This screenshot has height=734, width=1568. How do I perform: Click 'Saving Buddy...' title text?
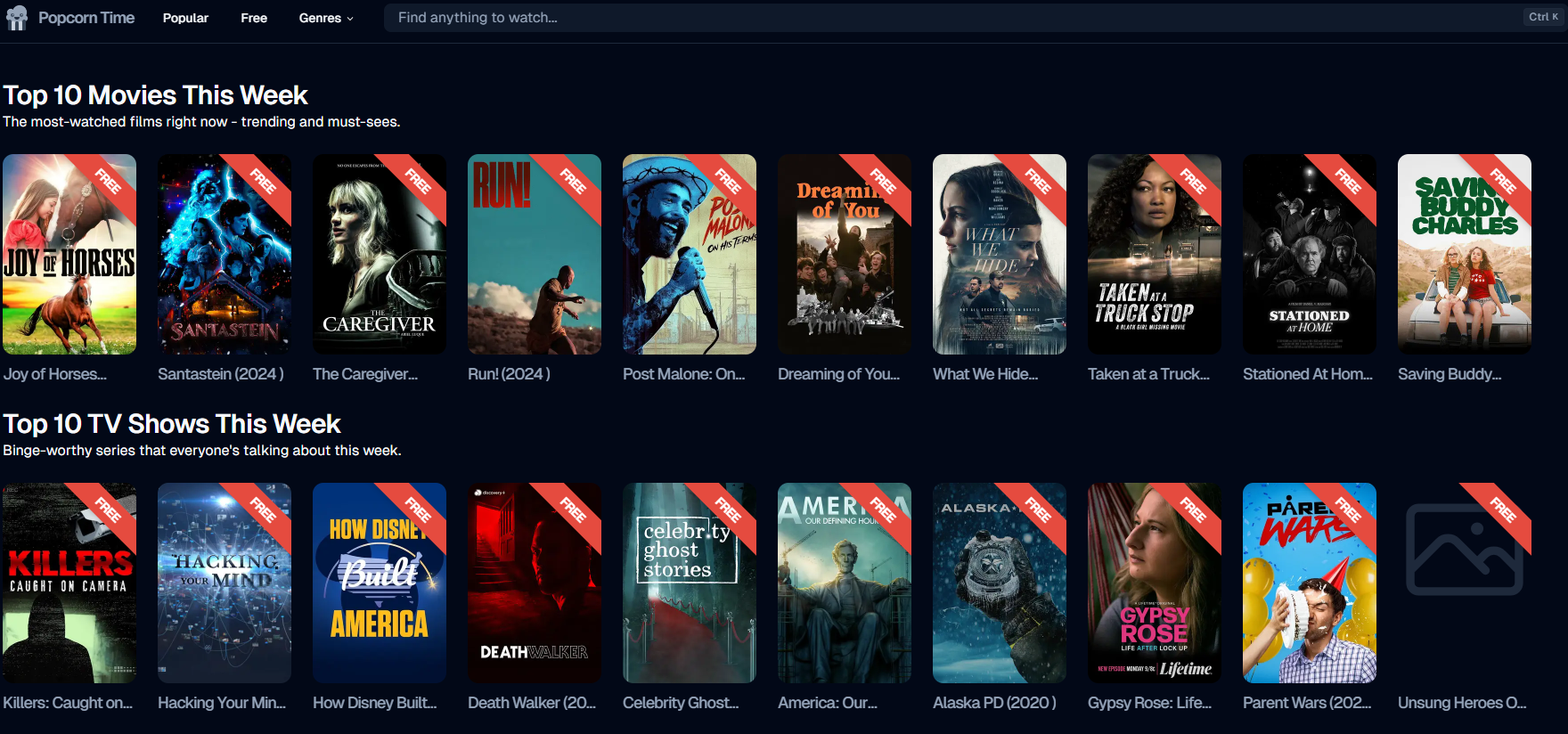point(1450,374)
